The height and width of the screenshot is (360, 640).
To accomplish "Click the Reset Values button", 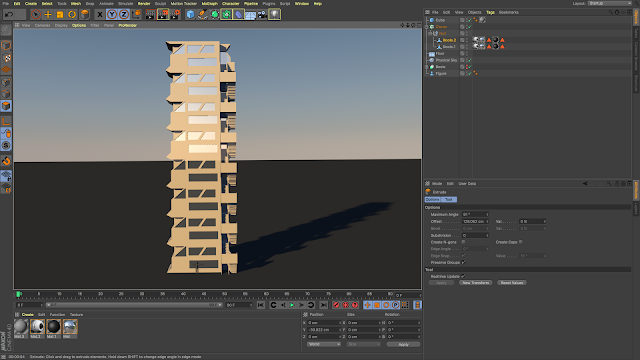I will click(512, 282).
